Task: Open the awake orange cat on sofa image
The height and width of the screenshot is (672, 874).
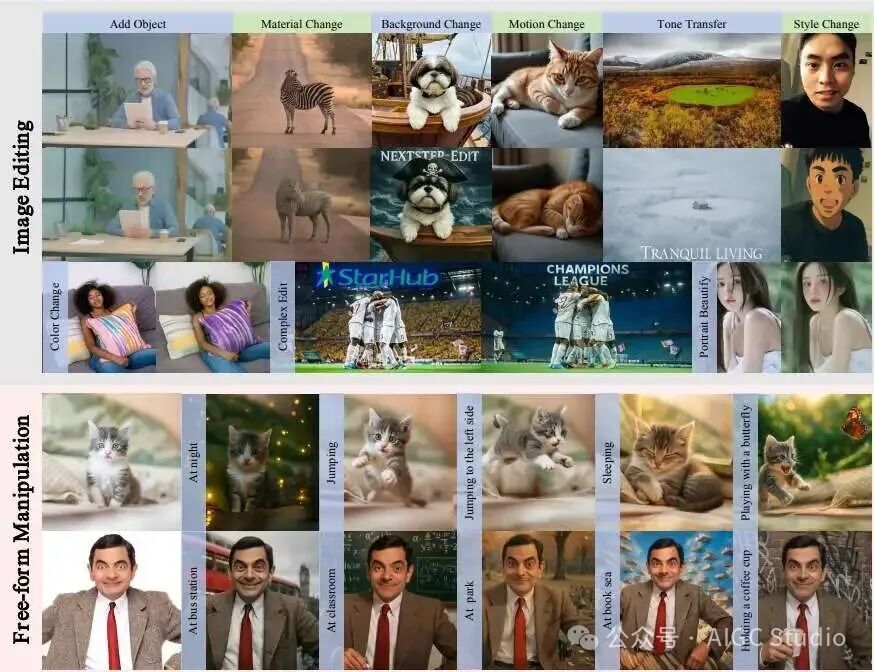Action: 547,90
